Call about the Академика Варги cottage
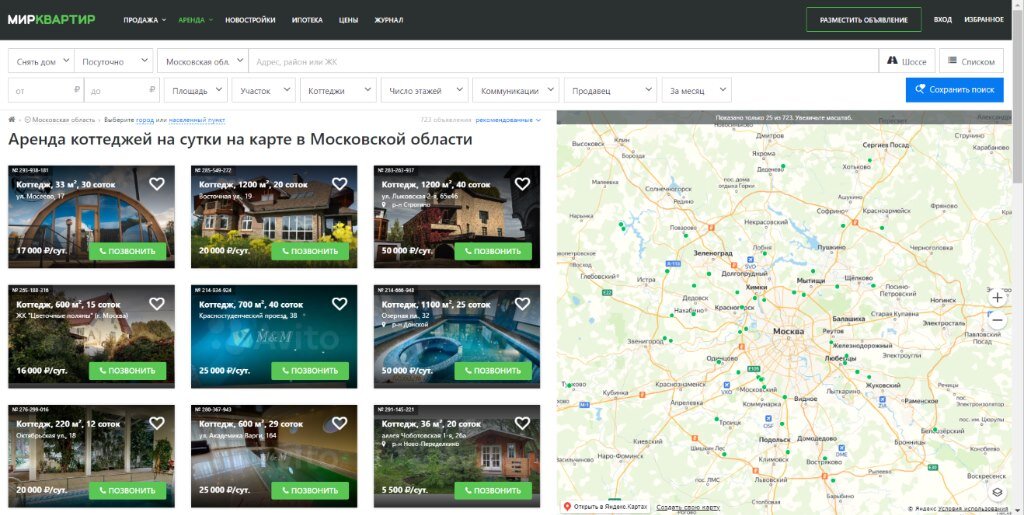 (310, 490)
